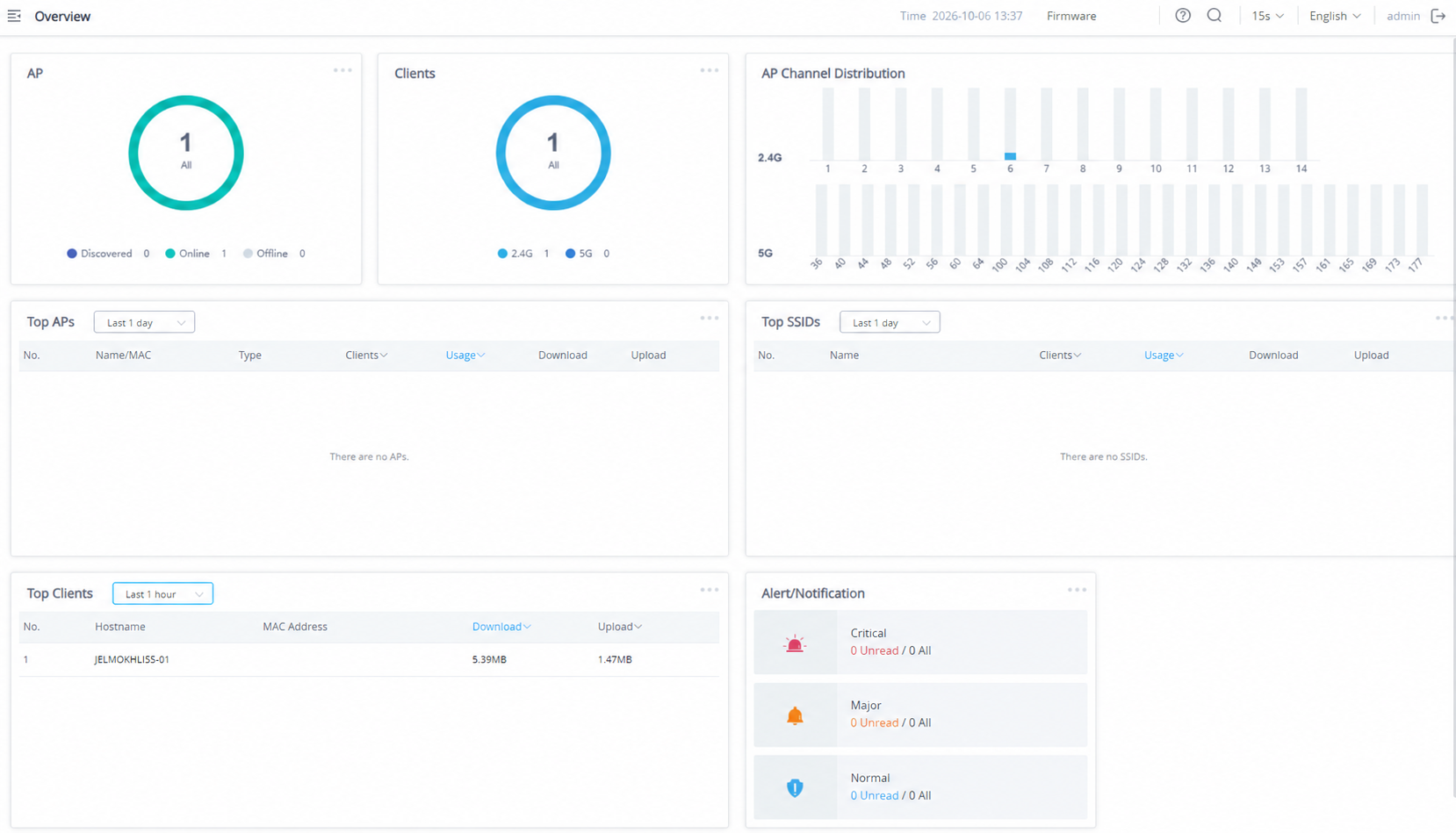Open Top SSIDs card options menu
The image size is (1456, 833).
pyautogui.click(x=1444, y=318)
